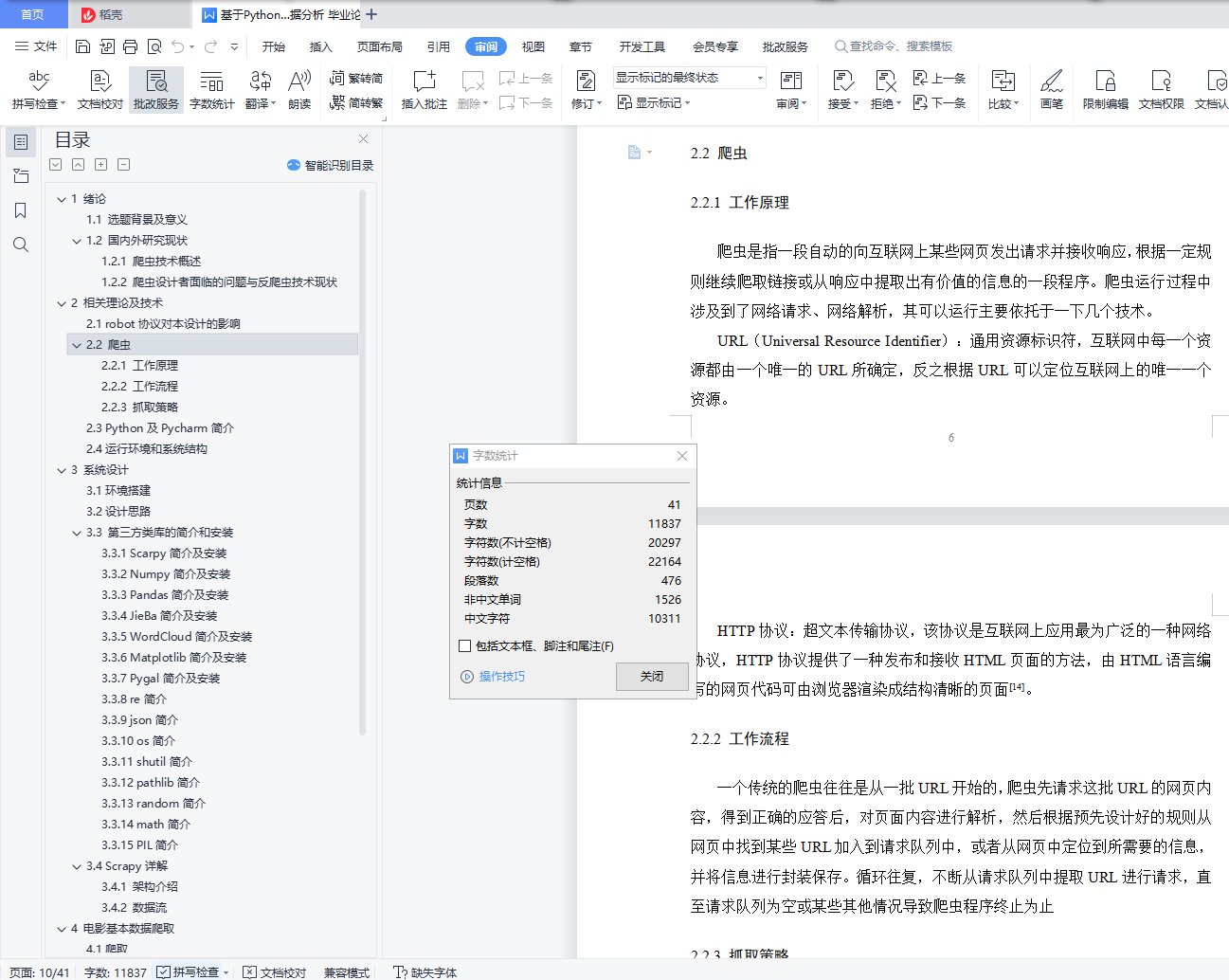Open 文档权限 document permissions
1229x980 pixels.
click(1162, 90)
